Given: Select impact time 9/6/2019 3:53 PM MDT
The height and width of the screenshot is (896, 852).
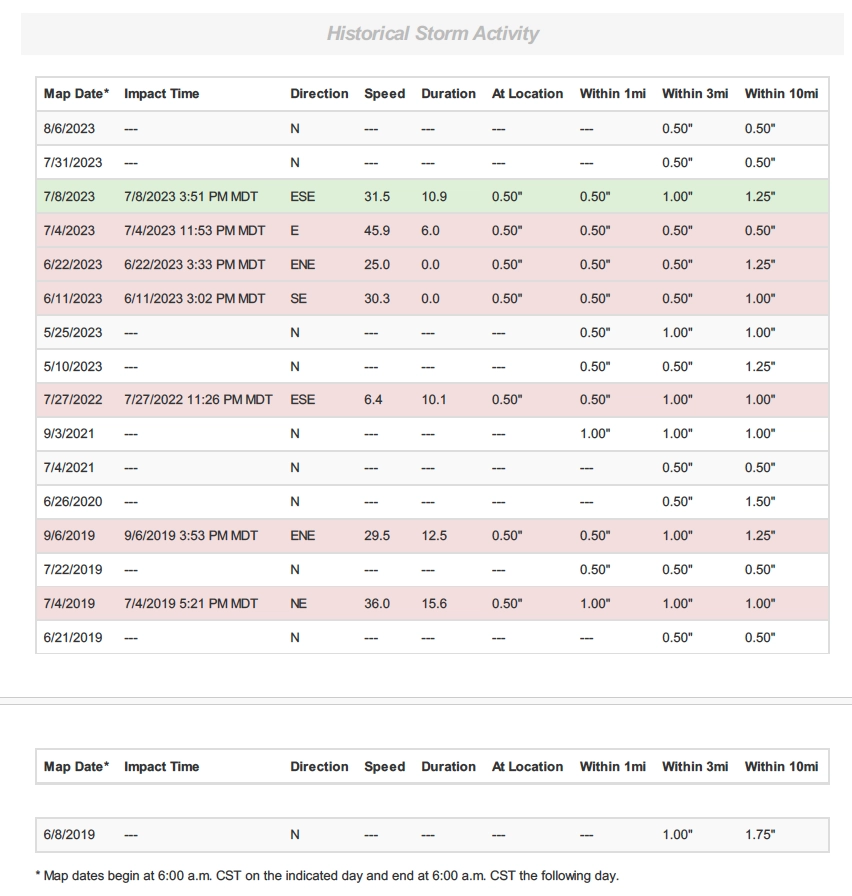Looking at the screenshot, I should [191, 536].
